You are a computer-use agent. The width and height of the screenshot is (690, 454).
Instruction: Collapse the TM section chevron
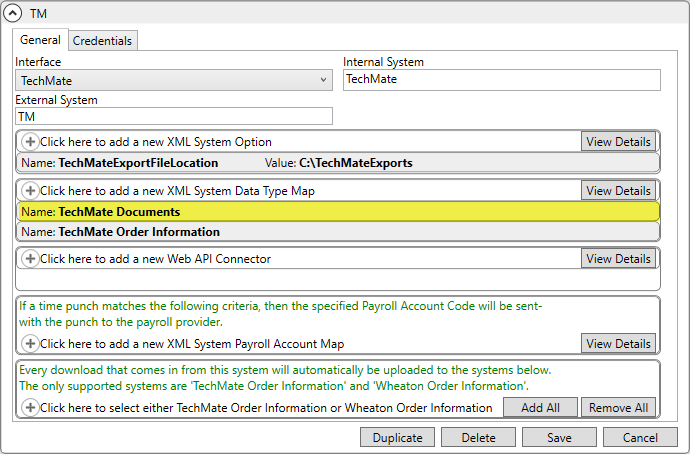(x=12, y=13)
